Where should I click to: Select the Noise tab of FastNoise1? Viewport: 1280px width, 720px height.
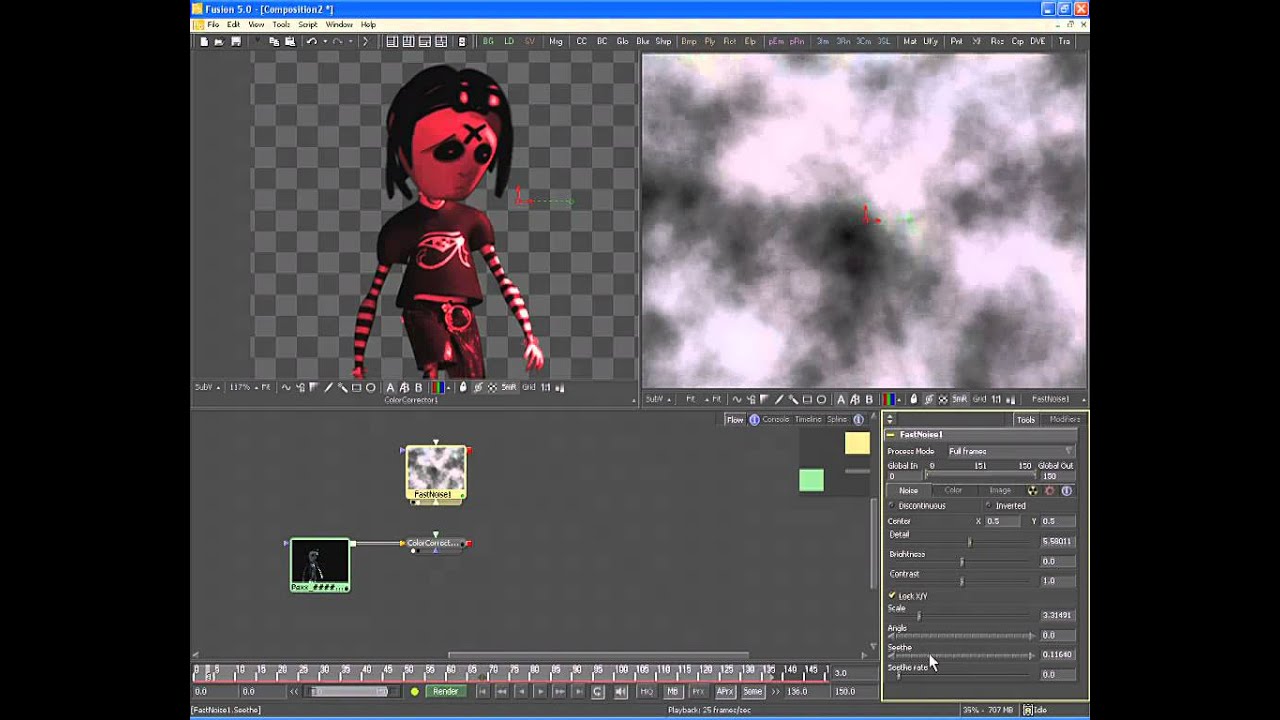[x=908, y=490]
